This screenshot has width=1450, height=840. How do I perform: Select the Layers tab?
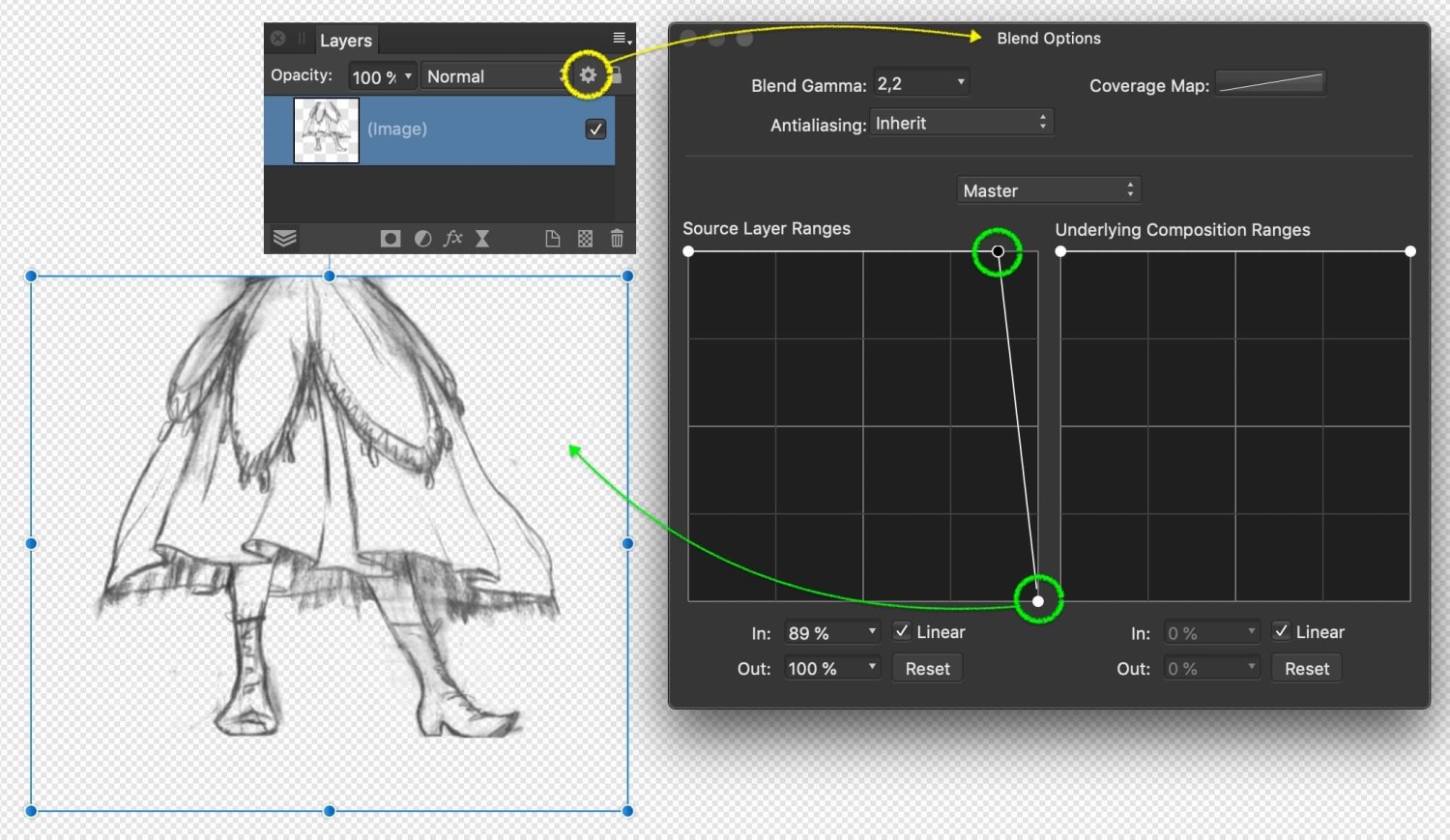pyautogui.click(x=345, y=41)
